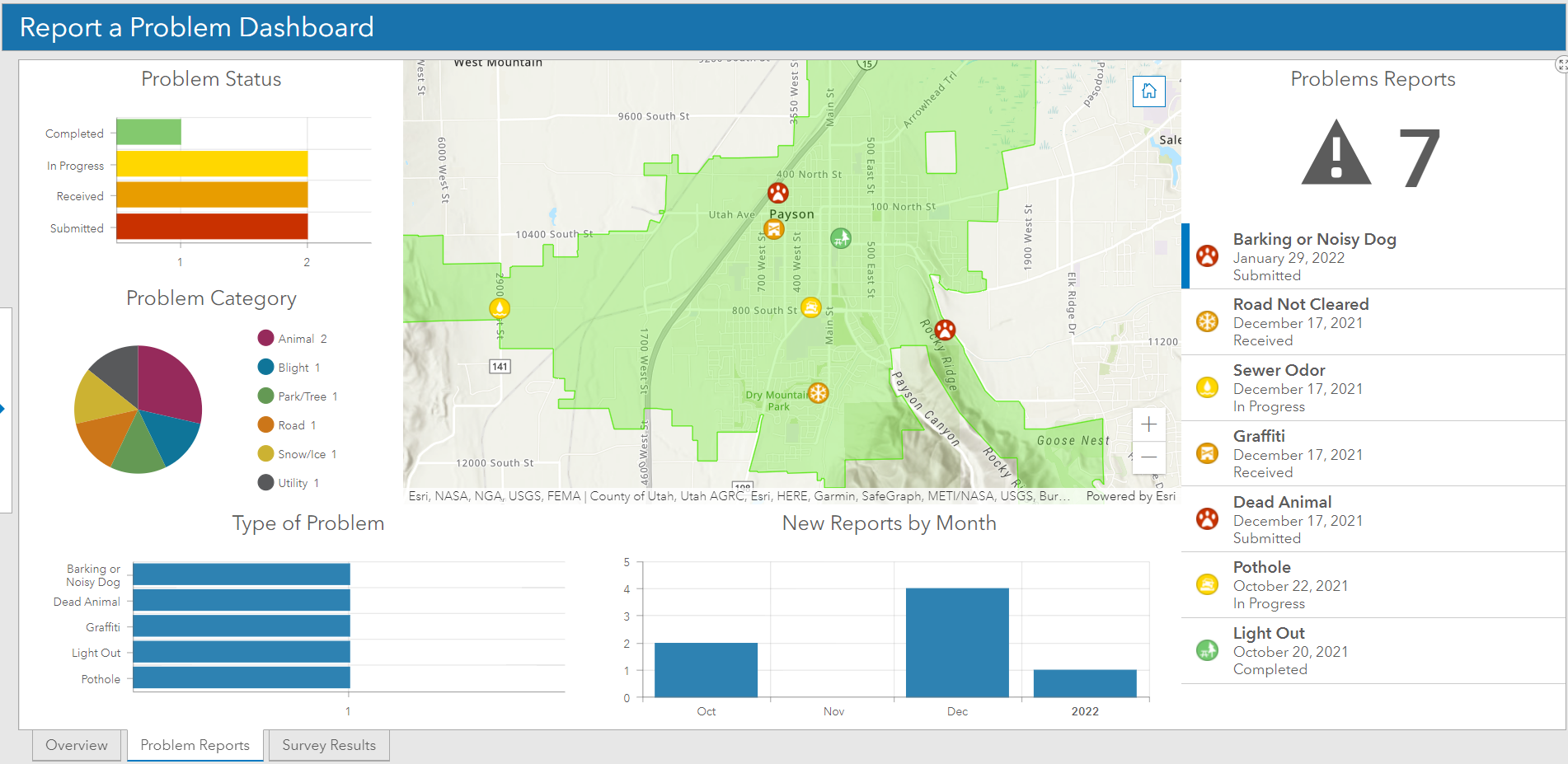Zoom out on the map with minus button

pyautogui.click(x=1149, y=457)
